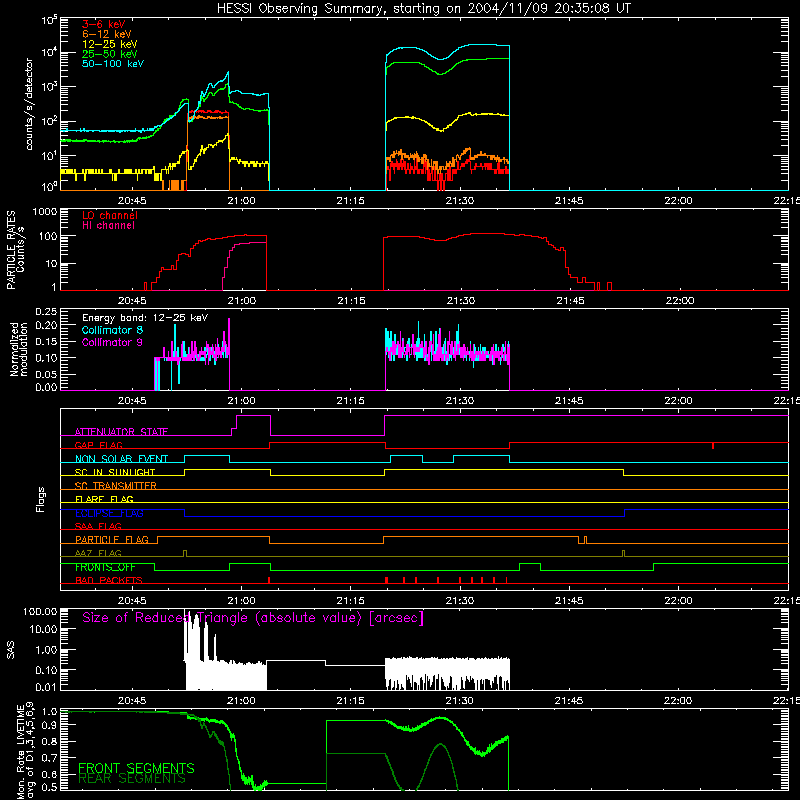Click the A47 FLAG label
Screen dimensions: 800x800
[98, 553]
